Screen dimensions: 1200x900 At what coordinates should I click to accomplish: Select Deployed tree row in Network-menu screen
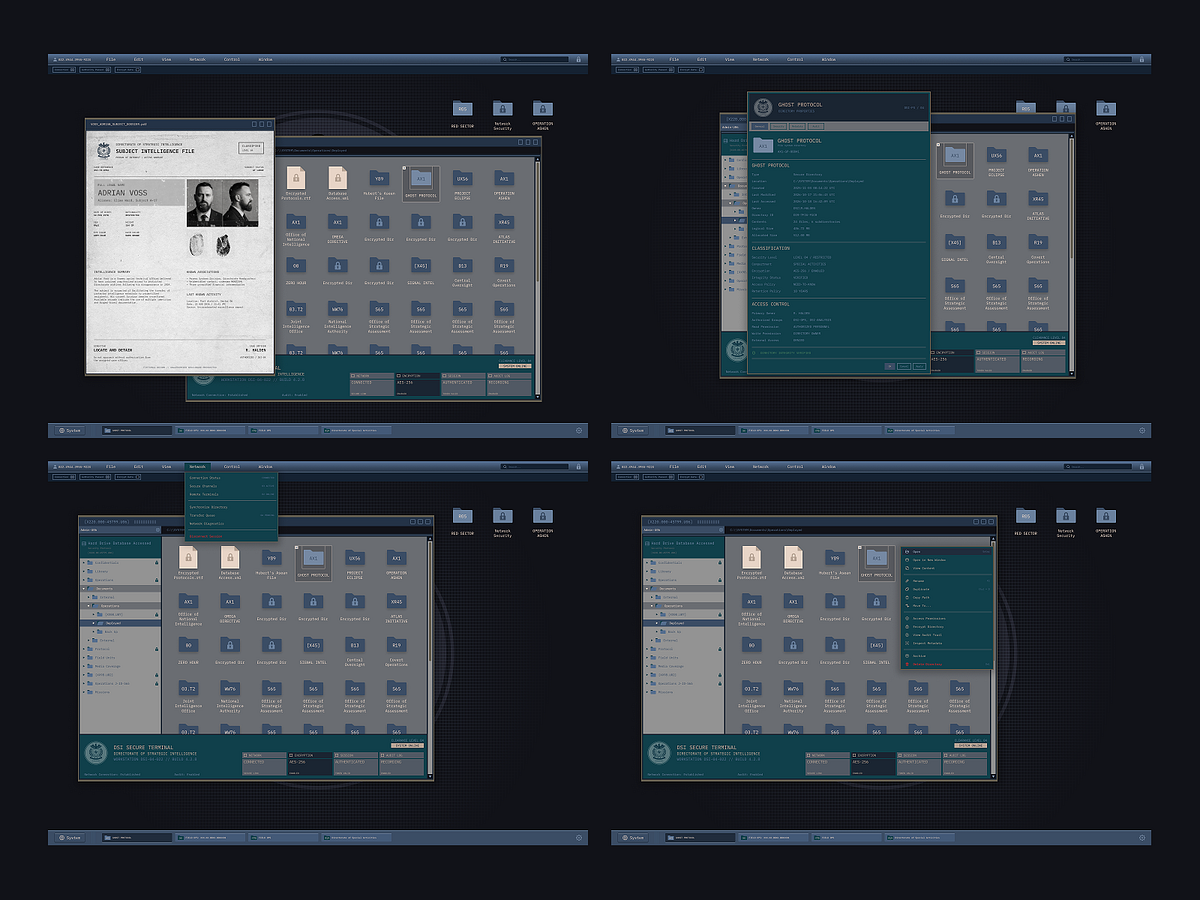coord(120,623)
